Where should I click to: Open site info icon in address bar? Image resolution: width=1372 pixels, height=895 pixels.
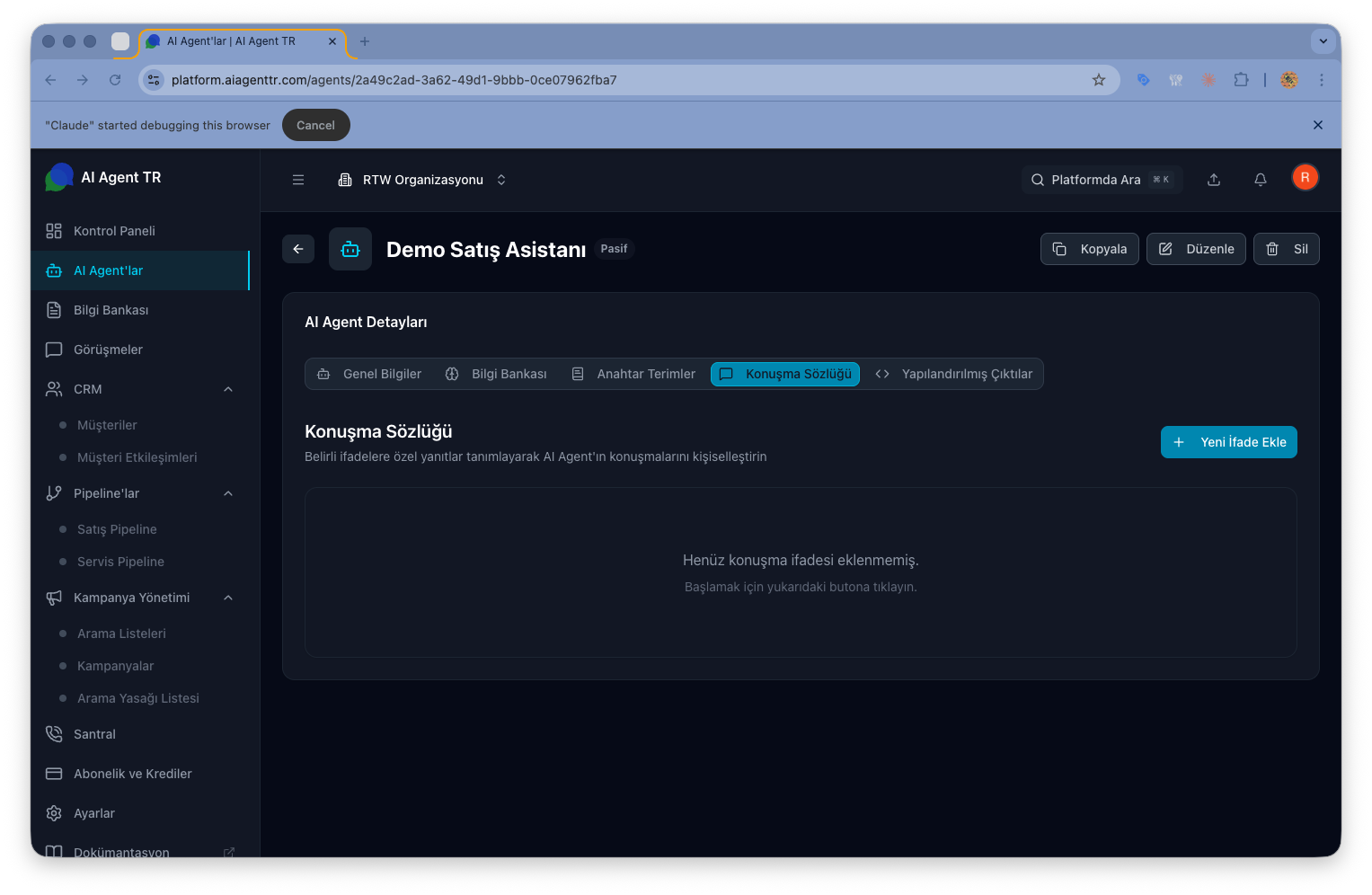tap(154, 80)
